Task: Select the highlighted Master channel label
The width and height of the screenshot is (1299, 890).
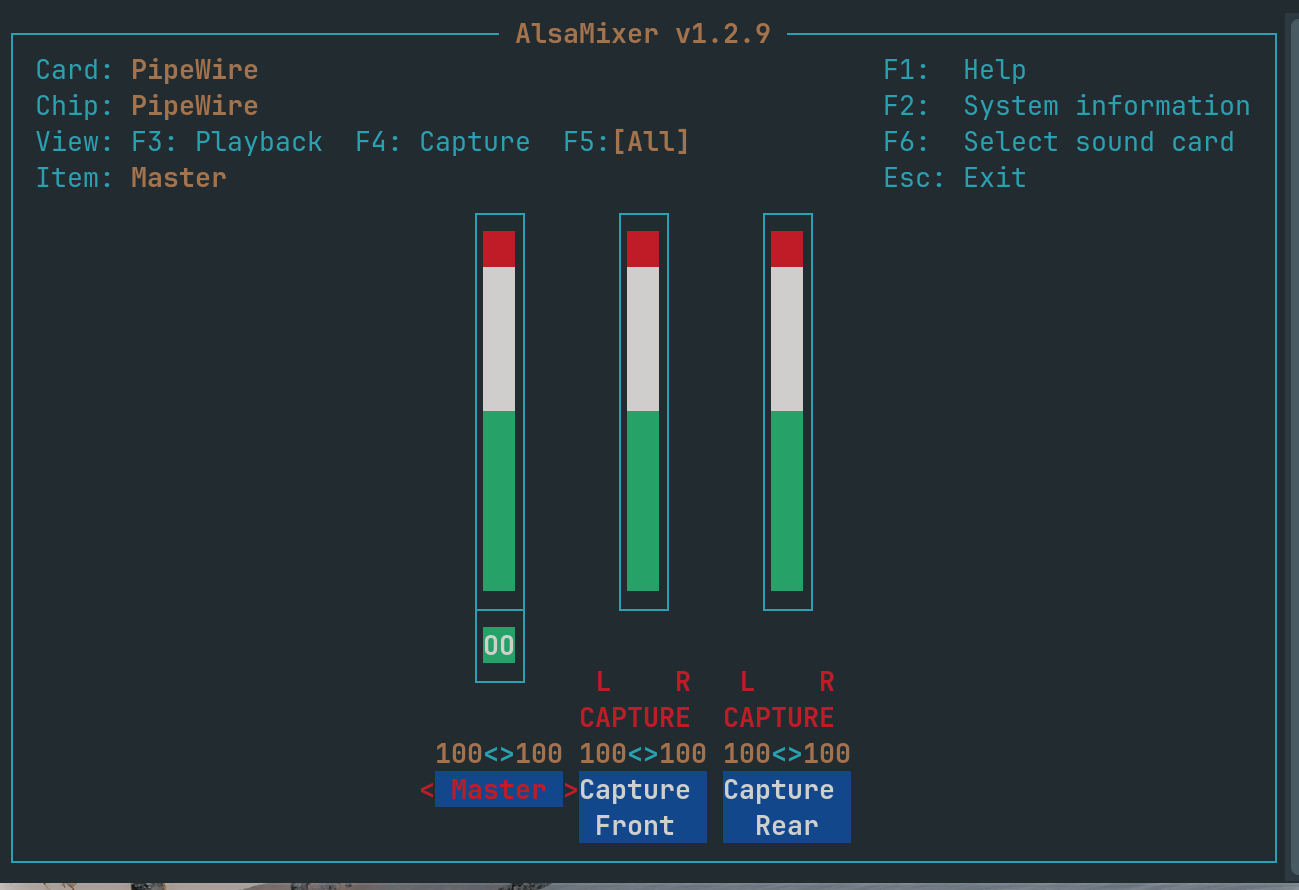Action: click(499, 789)
